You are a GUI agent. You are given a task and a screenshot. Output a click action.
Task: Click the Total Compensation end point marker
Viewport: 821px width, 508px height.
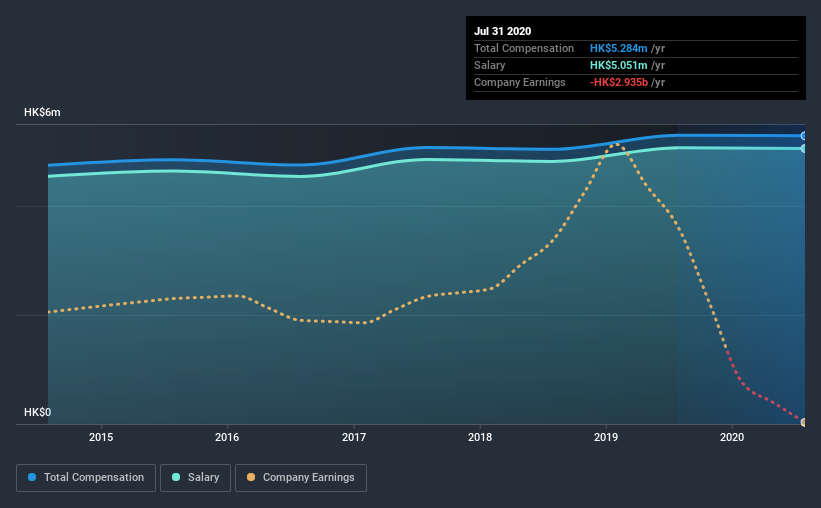804,136
